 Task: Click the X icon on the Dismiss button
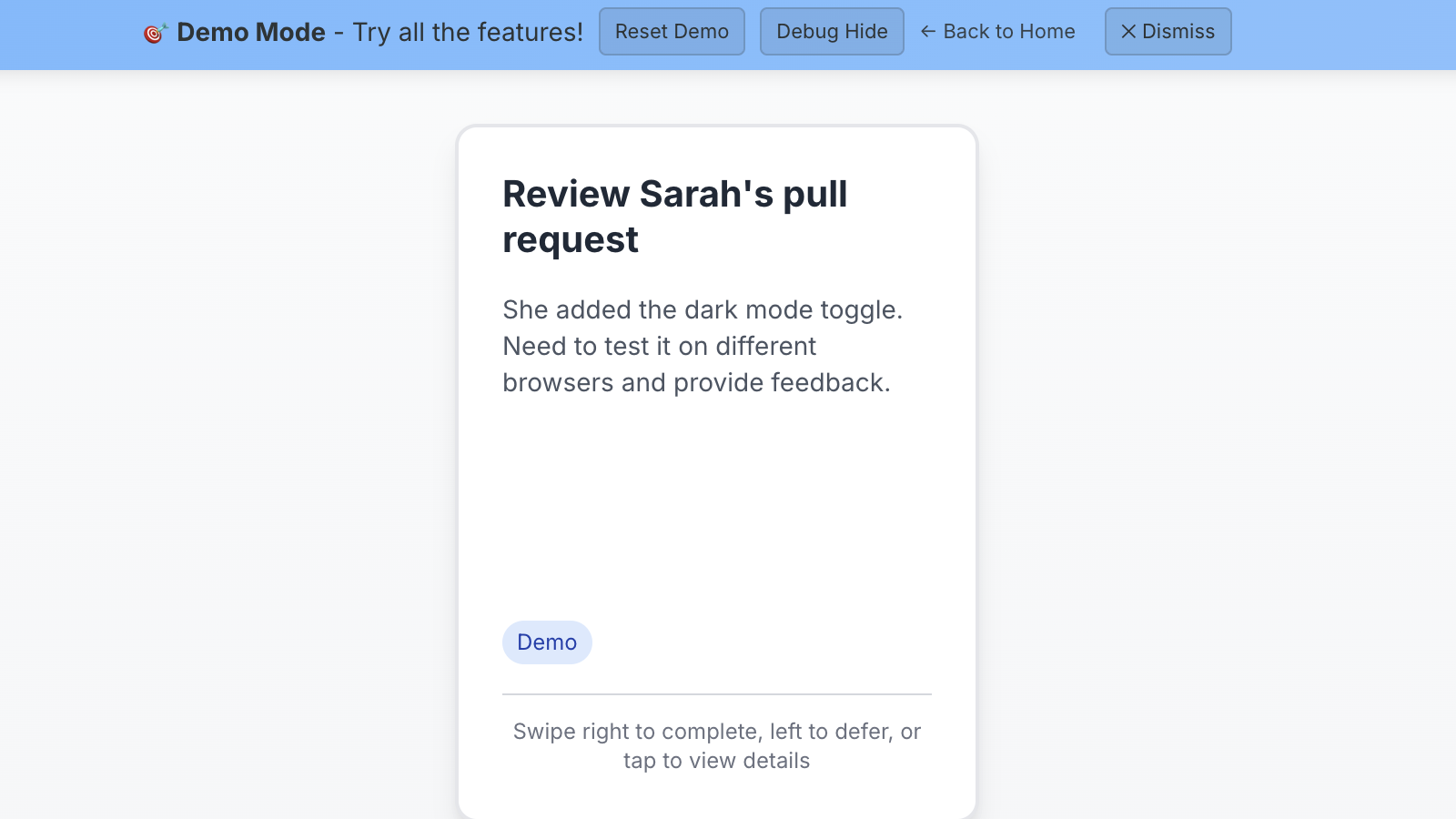1128,32
